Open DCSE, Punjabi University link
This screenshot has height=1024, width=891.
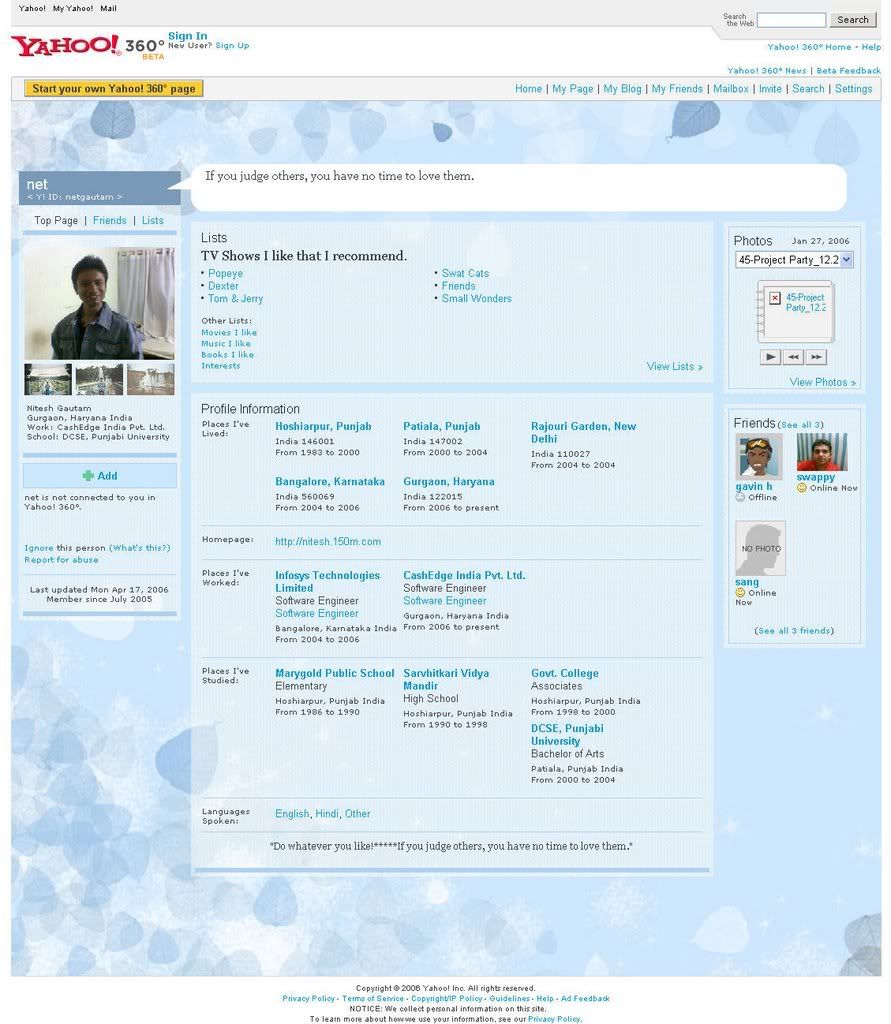567,735
